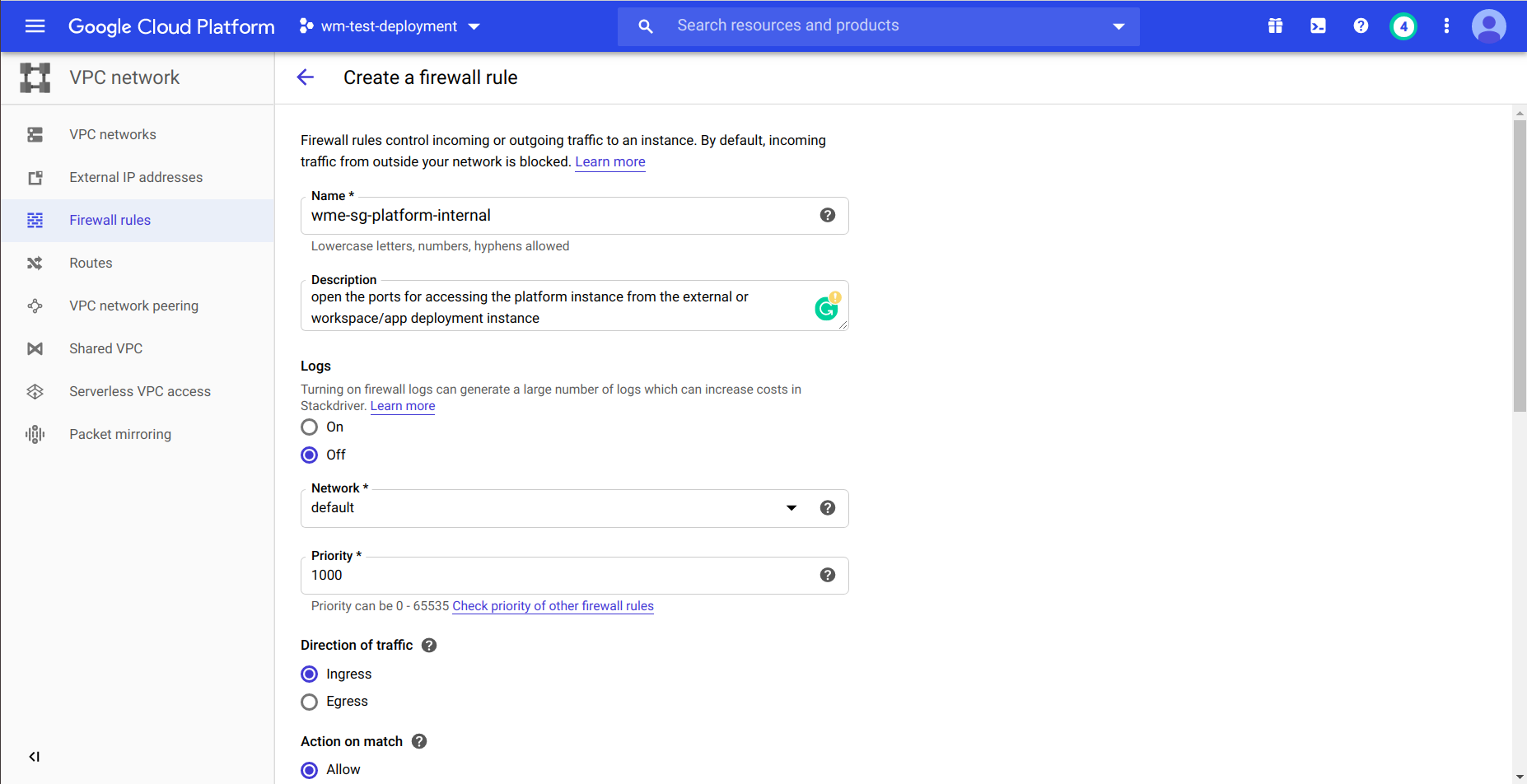Select Egress traffic direction
This screenshot has width=1527, height=784.
tap(310, 702)
